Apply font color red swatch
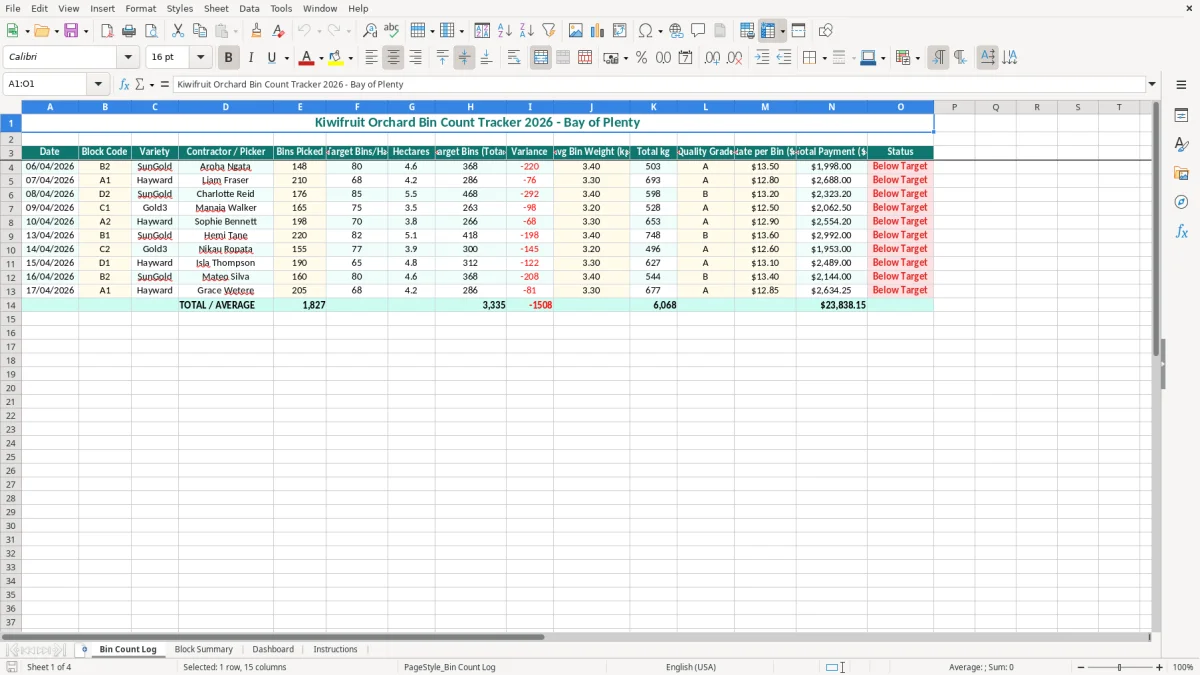1200x675 pixels. [307, 58]
